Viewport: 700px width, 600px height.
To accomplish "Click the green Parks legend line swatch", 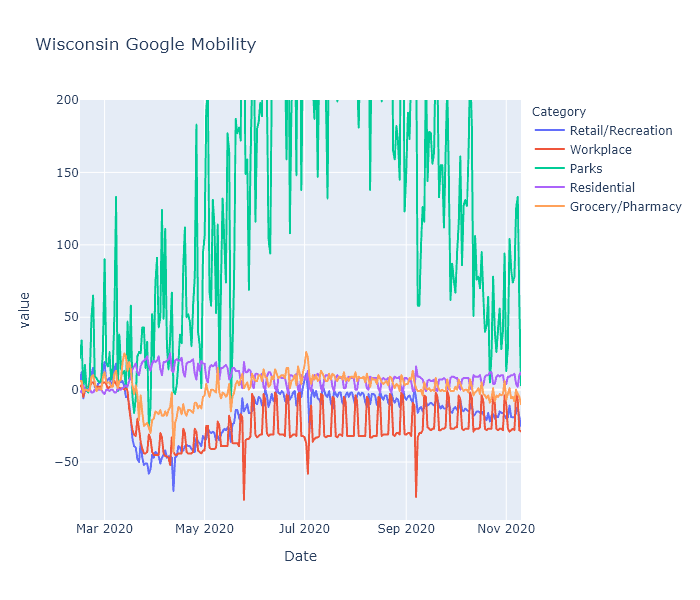I will point(550,168).
